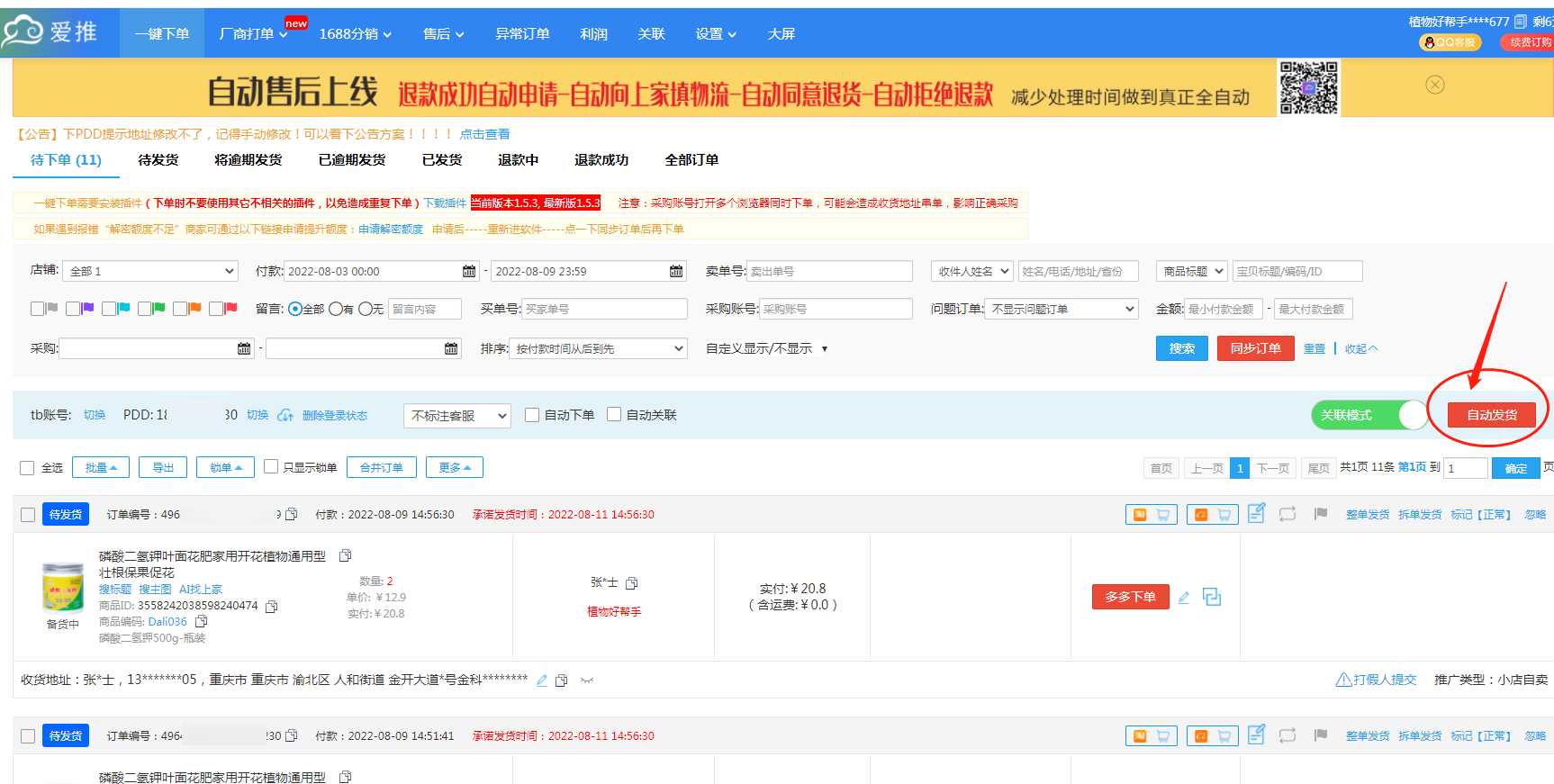This screenshot has width=1554, height=784.
Task: Enable the 自动关联 checkbox
Action: (x=614, y=414)
